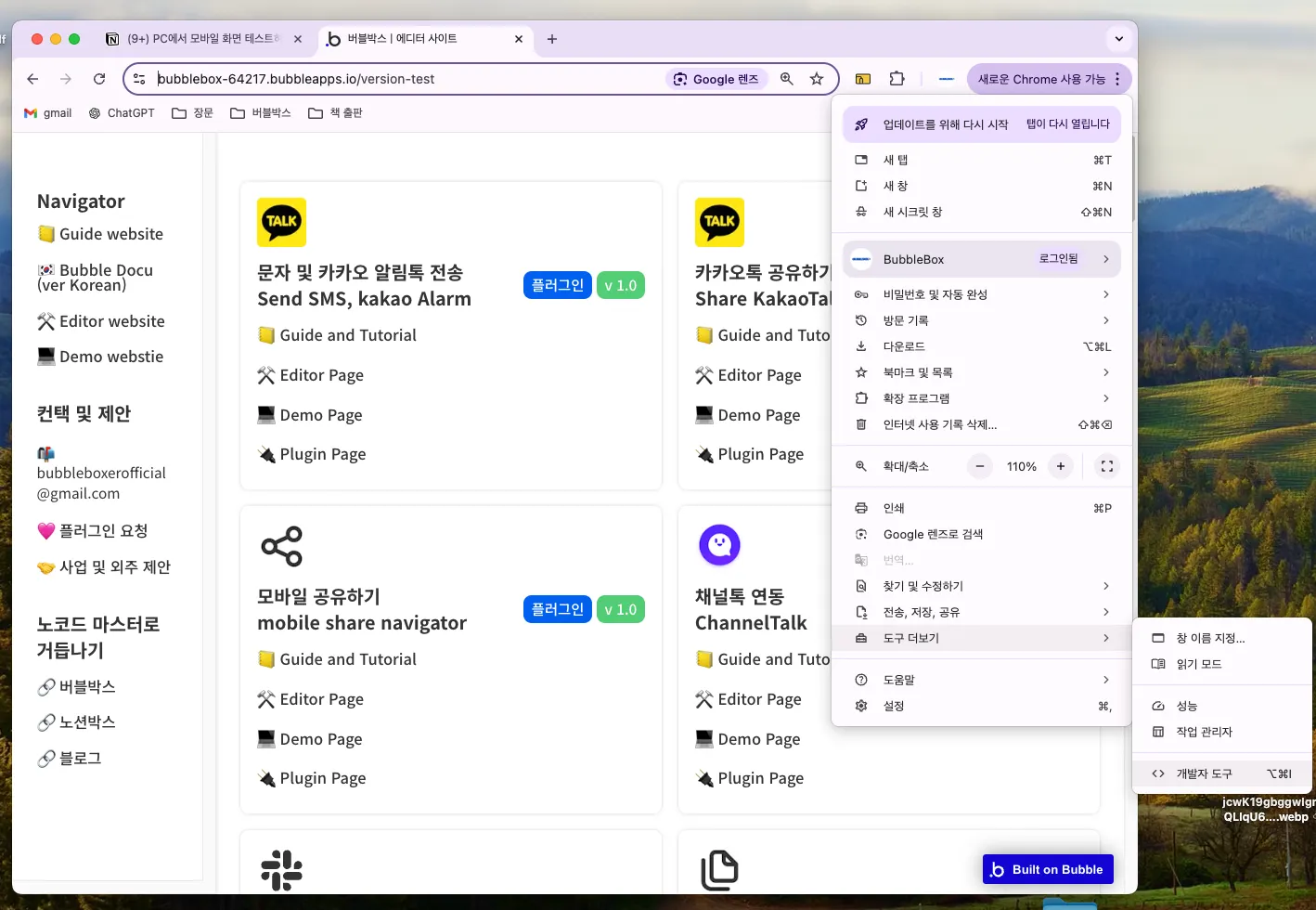The image size is (1316, 910).
Task: Click the 새로운 Chrome 사용 가능 button
Action: (1050, 79)
